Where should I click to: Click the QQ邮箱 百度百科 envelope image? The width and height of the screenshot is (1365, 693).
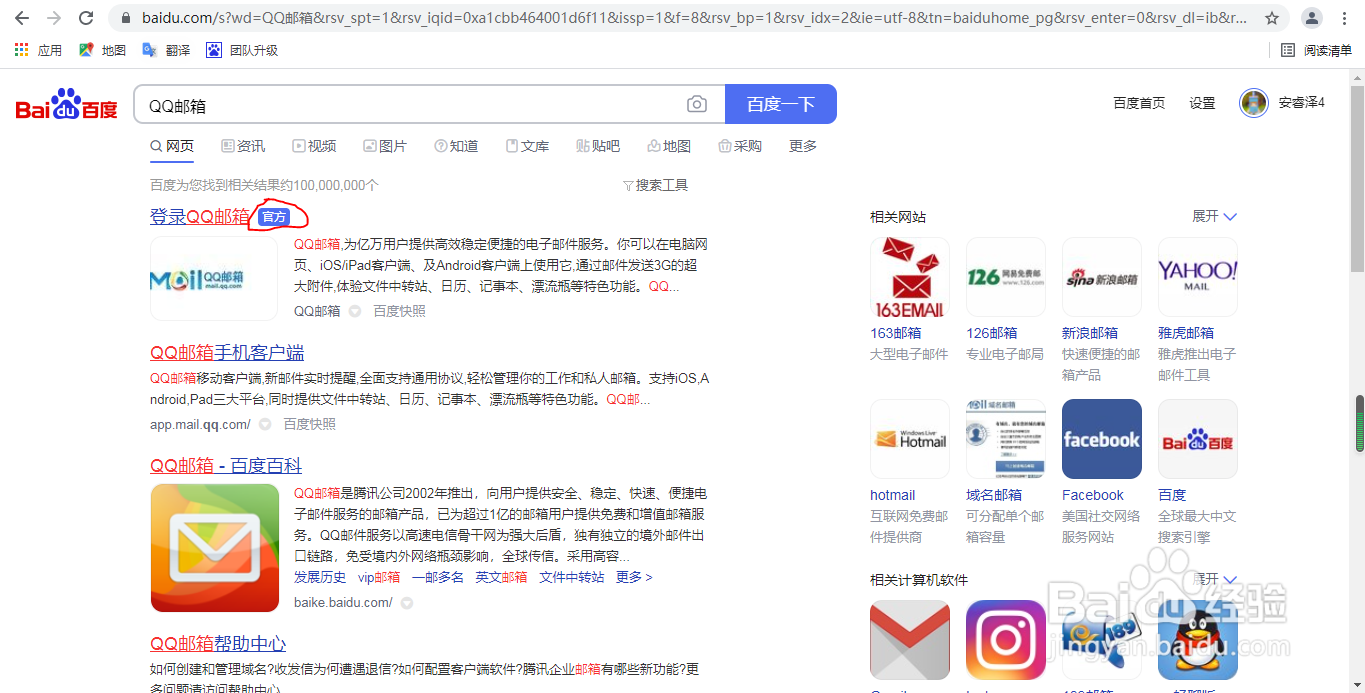tap(214, 548)
